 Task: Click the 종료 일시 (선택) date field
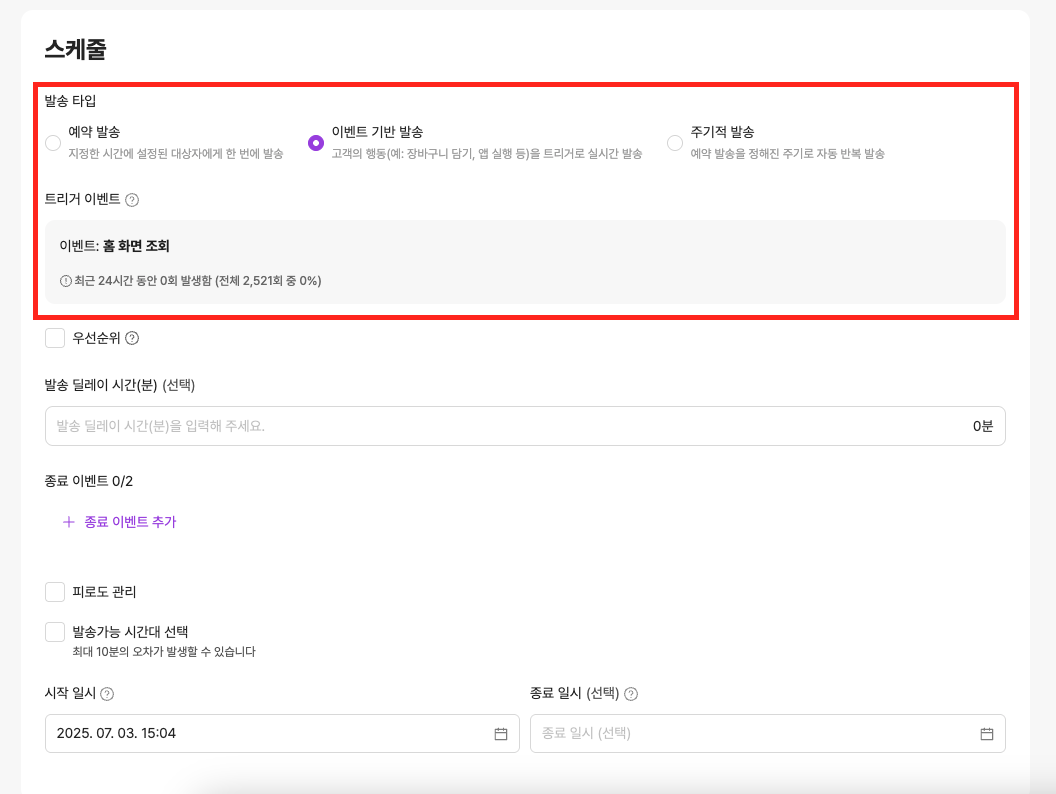[x=755, y=734]
